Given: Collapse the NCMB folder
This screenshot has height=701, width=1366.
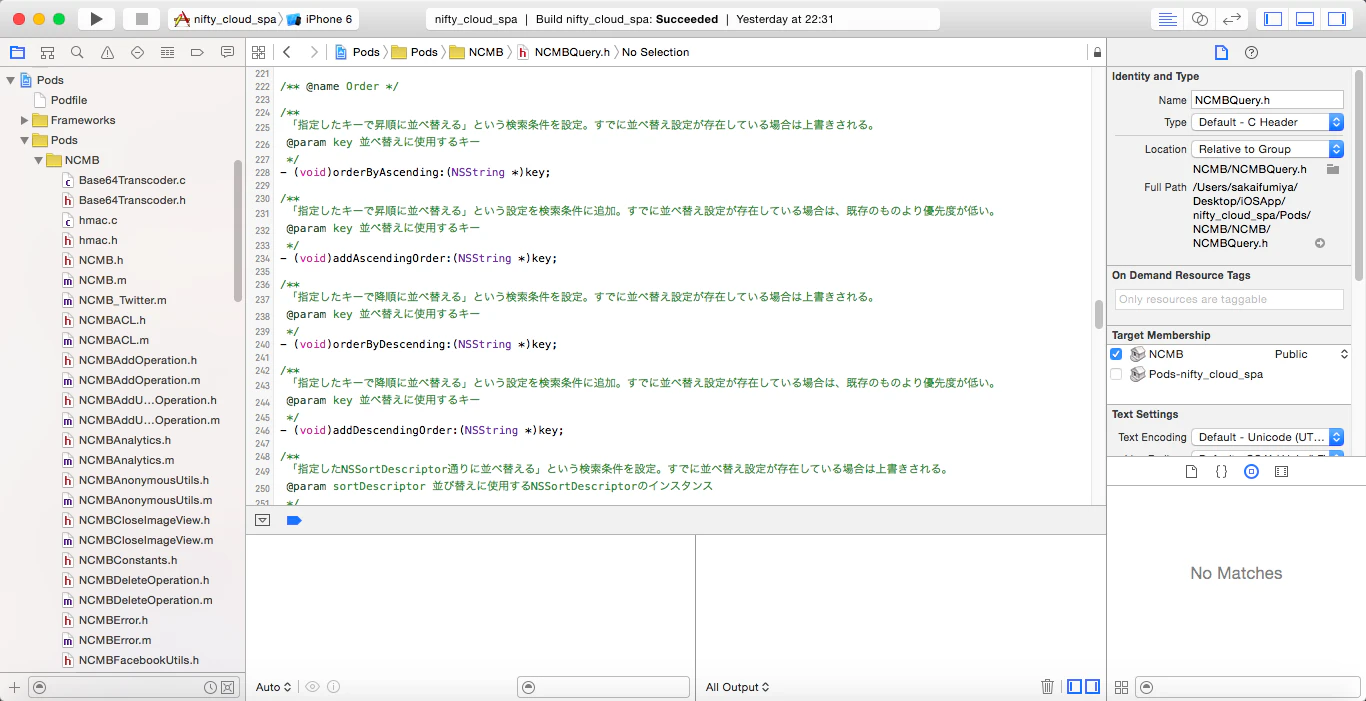Looking at the screenshot, I should tap(39, 160).
